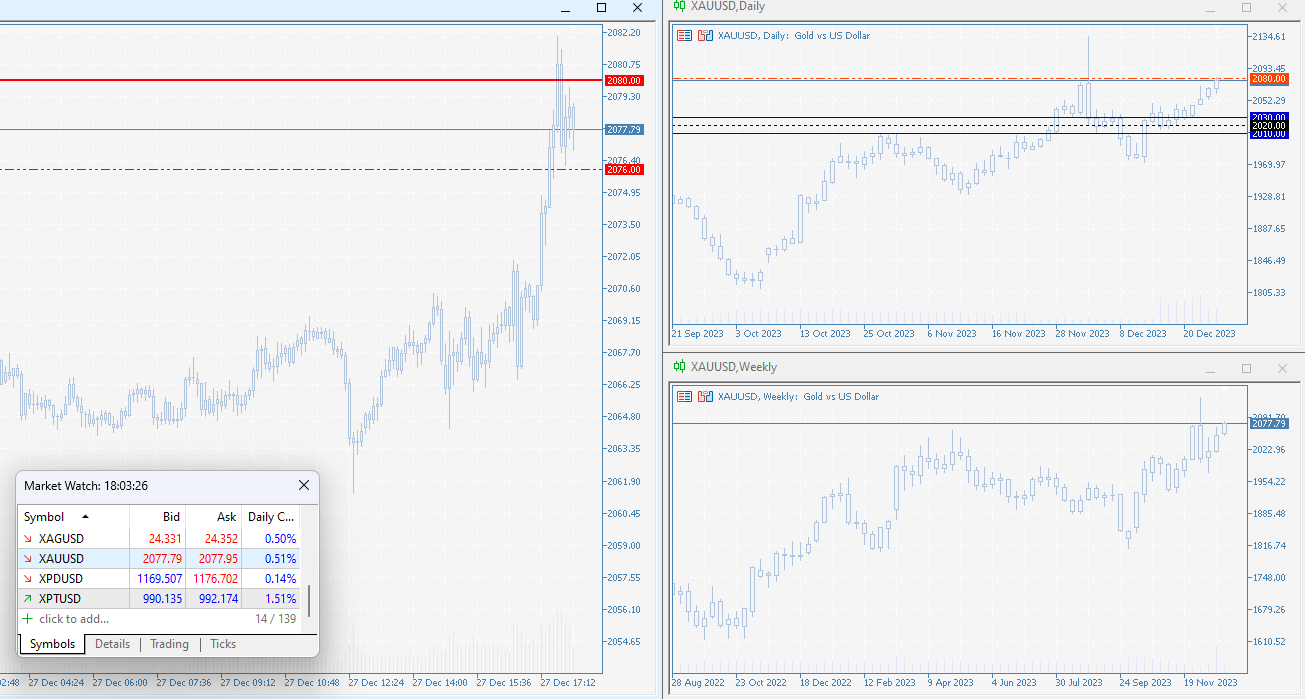Open depth of market icon in Daily chart
The height and width of the screenshot is (699, 1305).
tap(705, 36)
